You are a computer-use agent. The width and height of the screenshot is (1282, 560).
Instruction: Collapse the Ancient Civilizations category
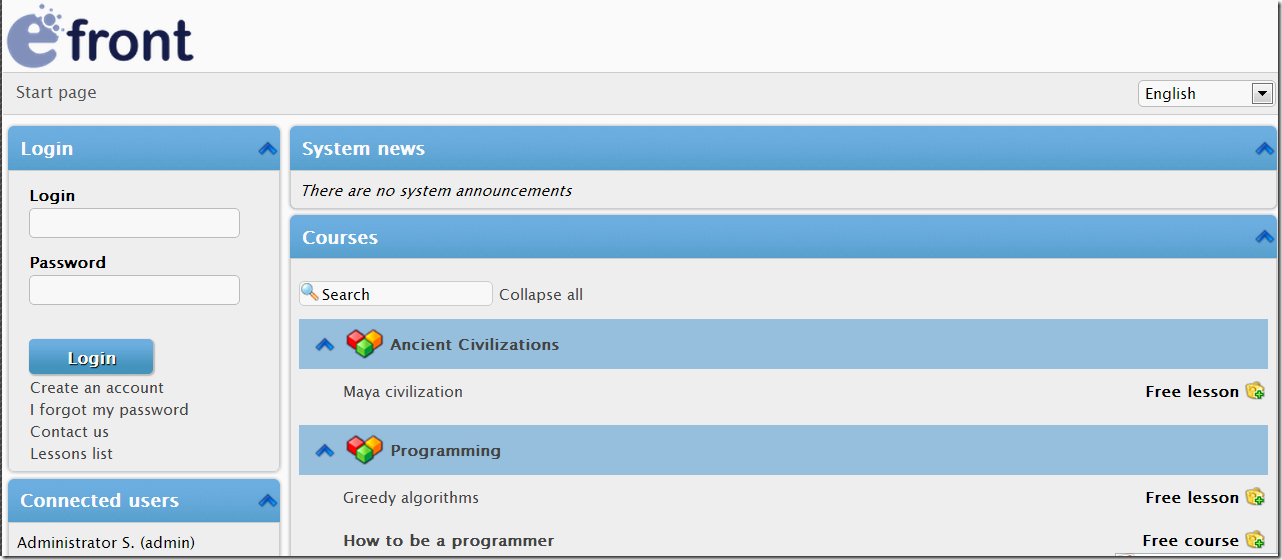coord(324,345)
